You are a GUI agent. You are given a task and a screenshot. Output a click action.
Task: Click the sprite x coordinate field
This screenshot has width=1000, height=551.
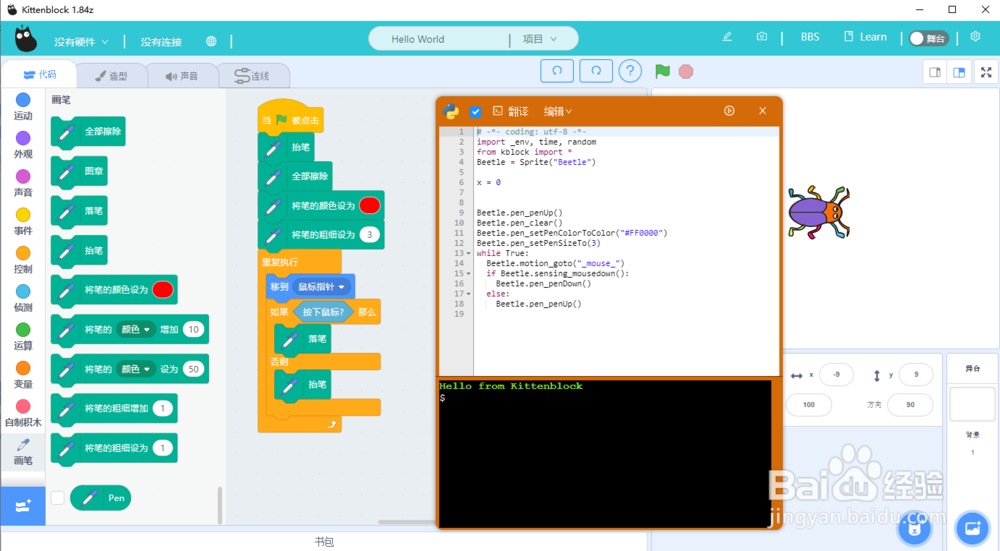click(836, 374)
